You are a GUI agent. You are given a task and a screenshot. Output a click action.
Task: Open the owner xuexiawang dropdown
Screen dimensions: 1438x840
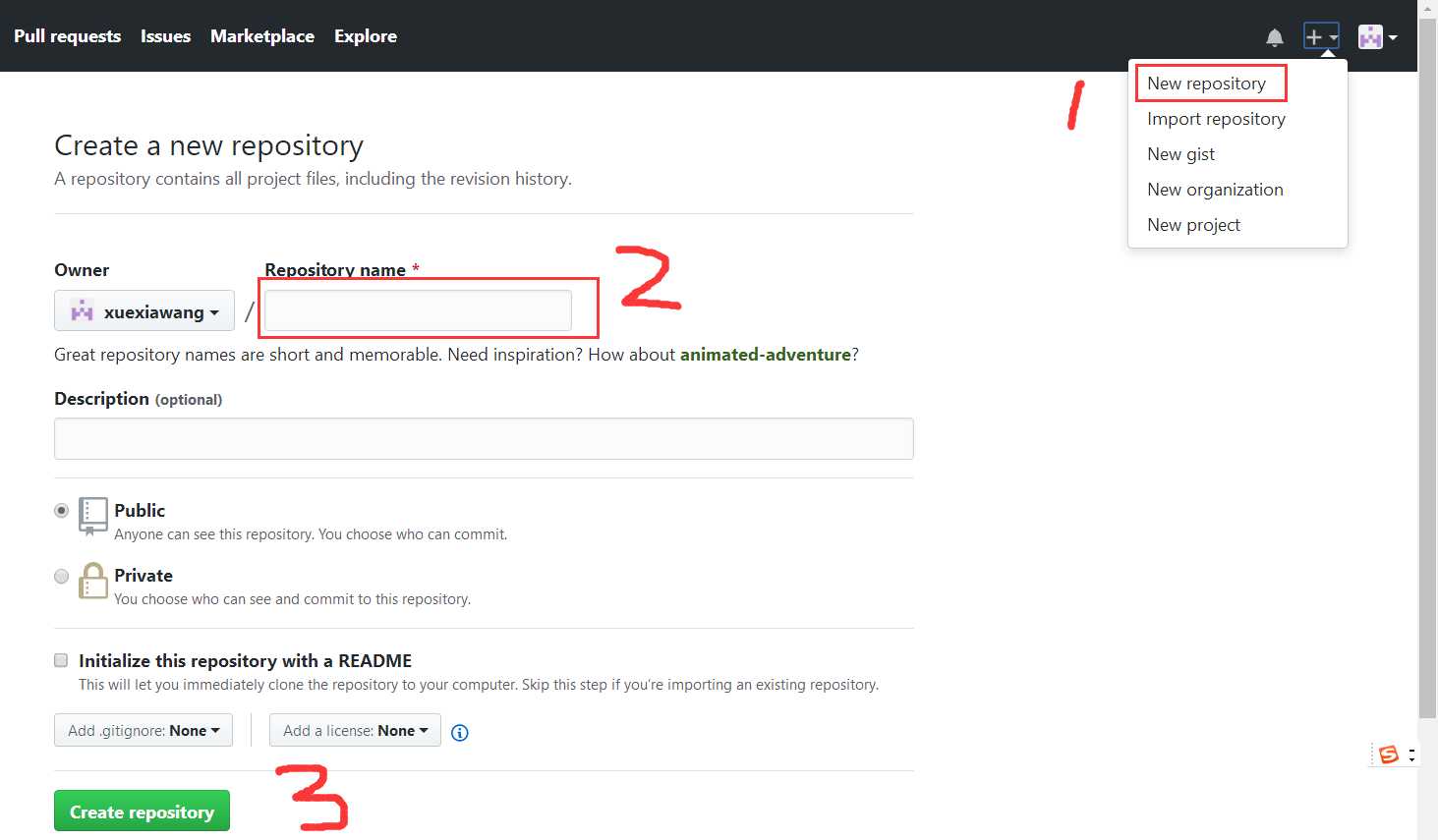(144, 311)
